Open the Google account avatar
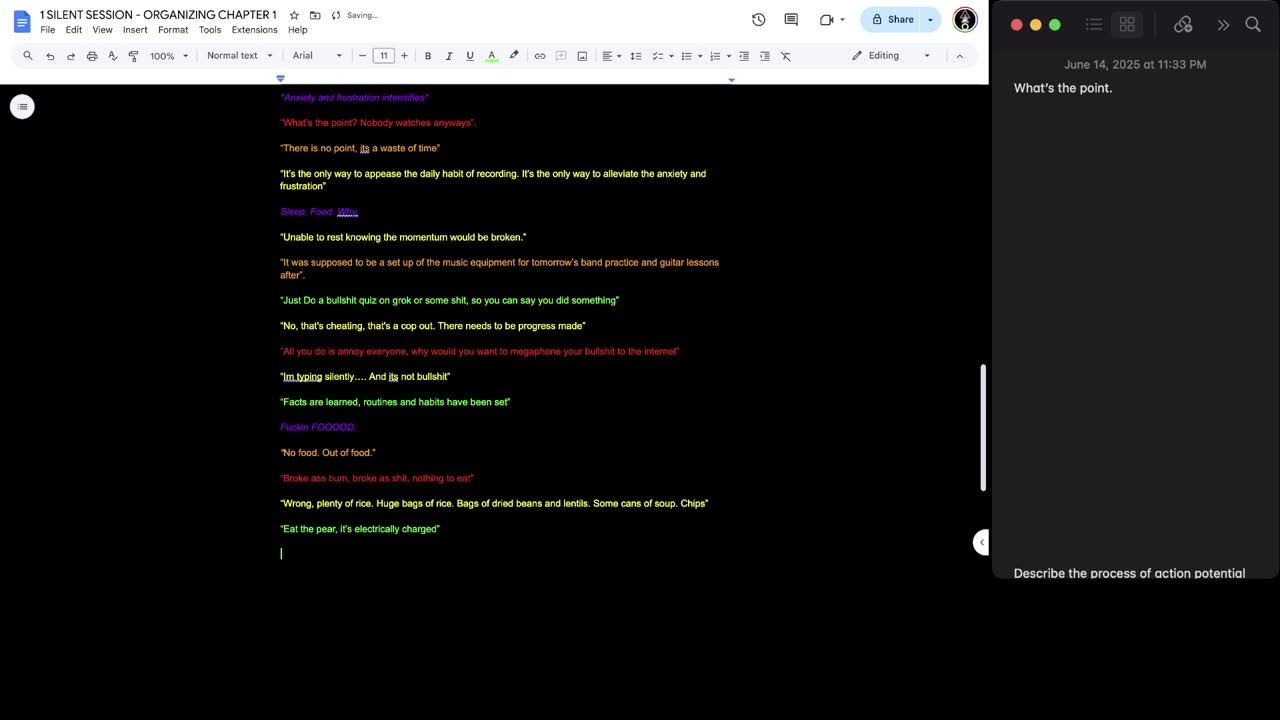Screen dimensions: 1280x720 pos(965,20)
